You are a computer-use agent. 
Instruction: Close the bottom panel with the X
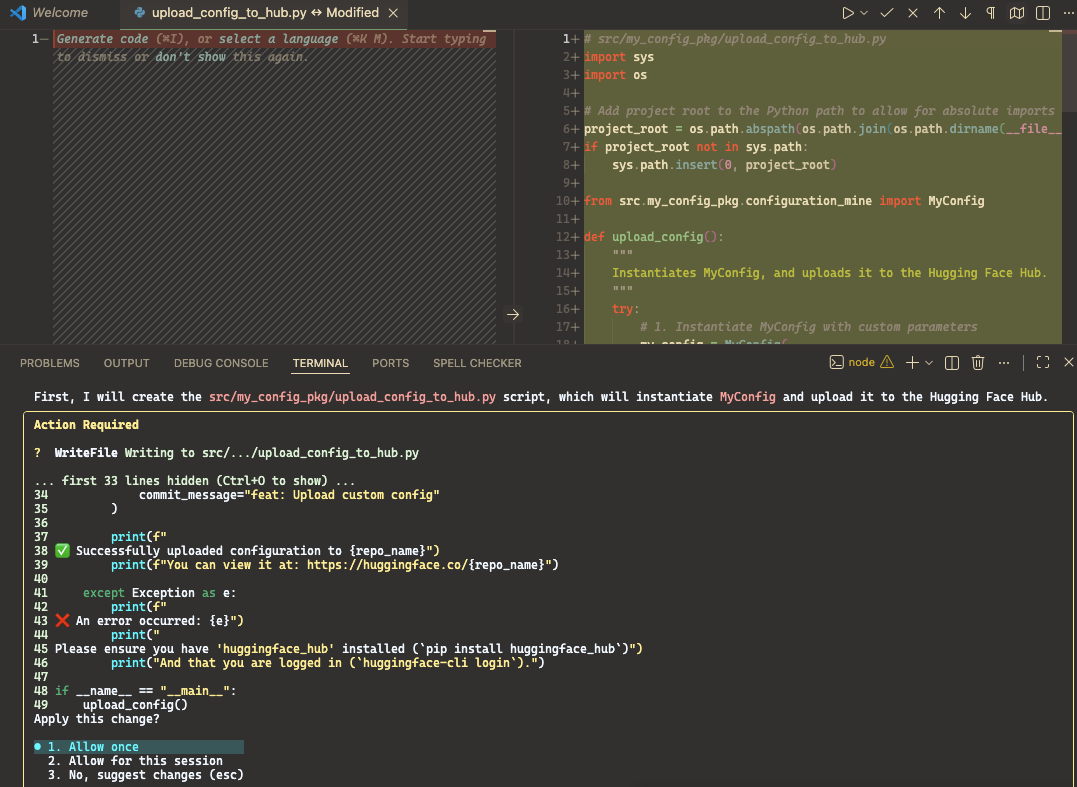pyautogui.click(x=1069, y=363)
